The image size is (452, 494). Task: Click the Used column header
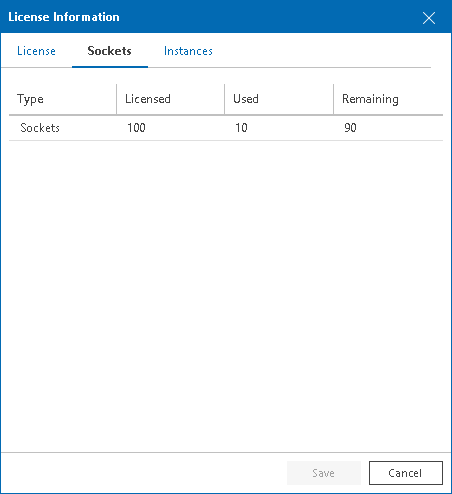click(279, 99)
